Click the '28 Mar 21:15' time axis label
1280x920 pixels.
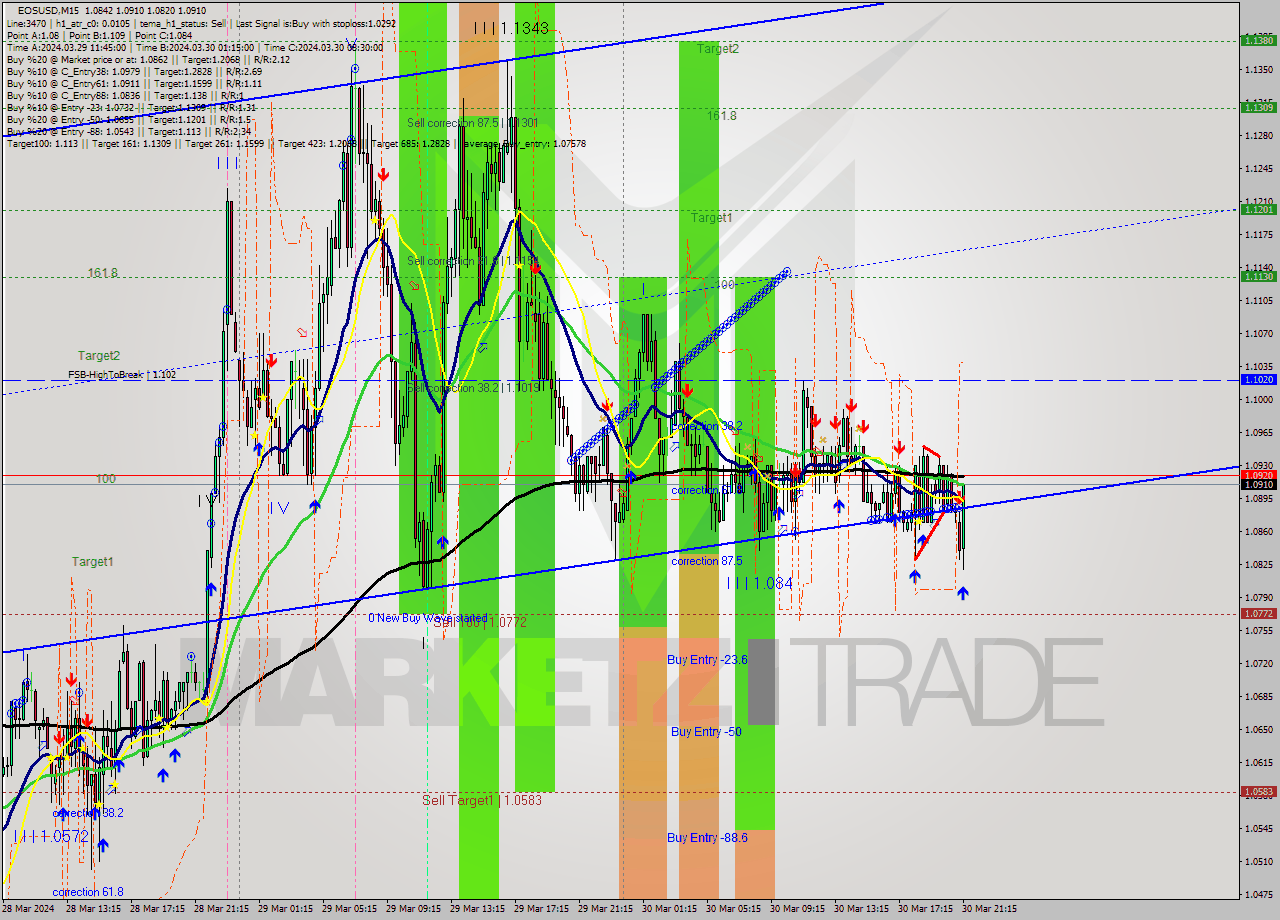(x=222, y=909)
